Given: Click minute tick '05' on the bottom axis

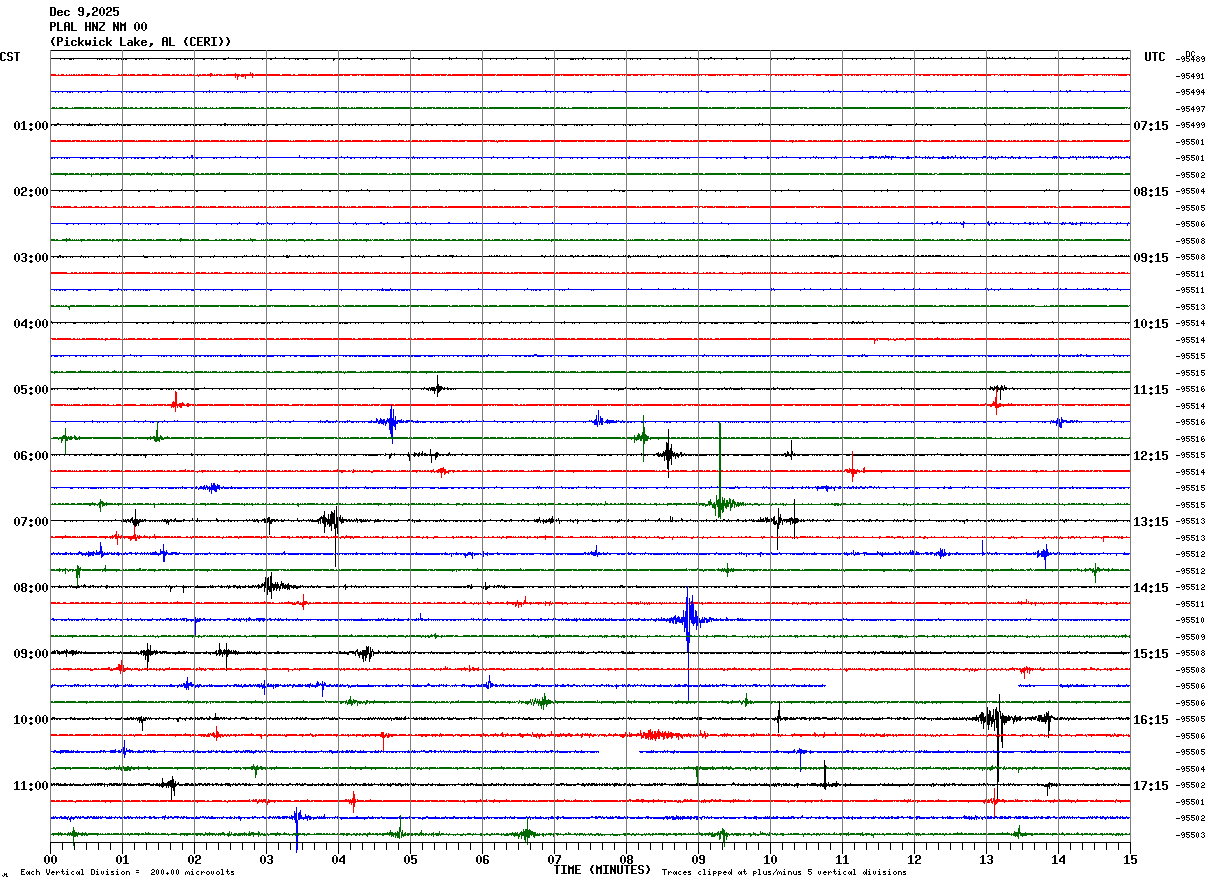Looking at the screenshot, I should click(410, 859).
